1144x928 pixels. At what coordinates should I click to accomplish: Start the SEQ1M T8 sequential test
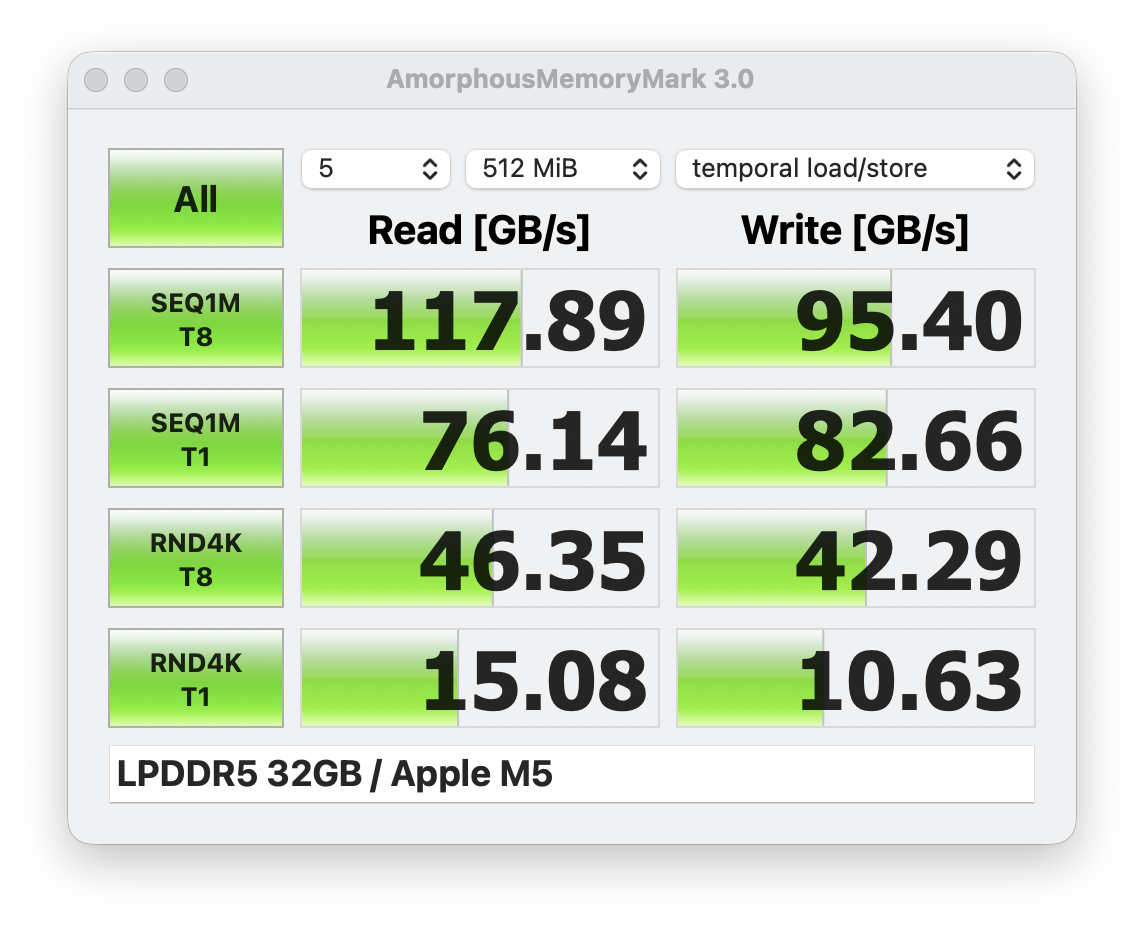[195, 318]
